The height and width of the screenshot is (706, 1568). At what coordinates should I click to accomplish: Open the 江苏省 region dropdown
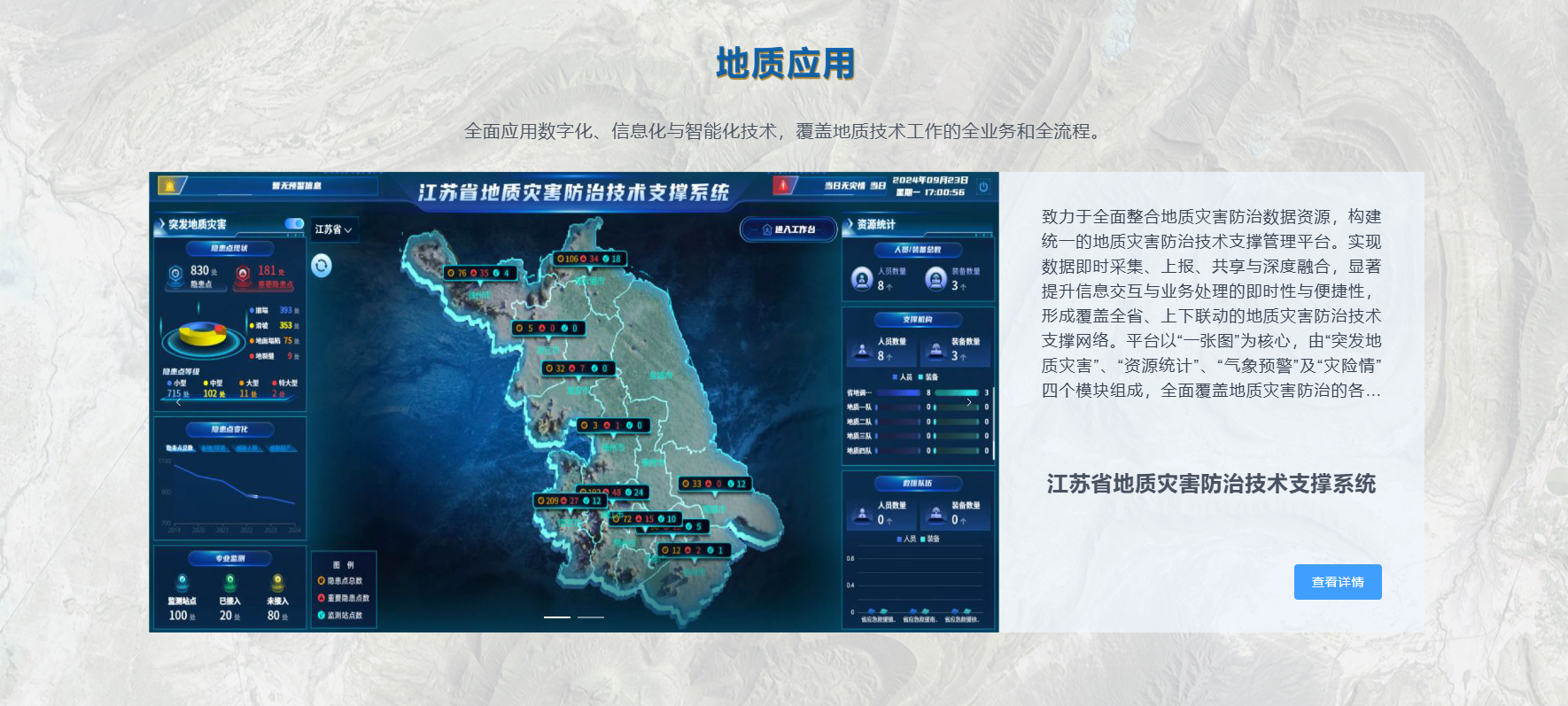pos(334,229)
